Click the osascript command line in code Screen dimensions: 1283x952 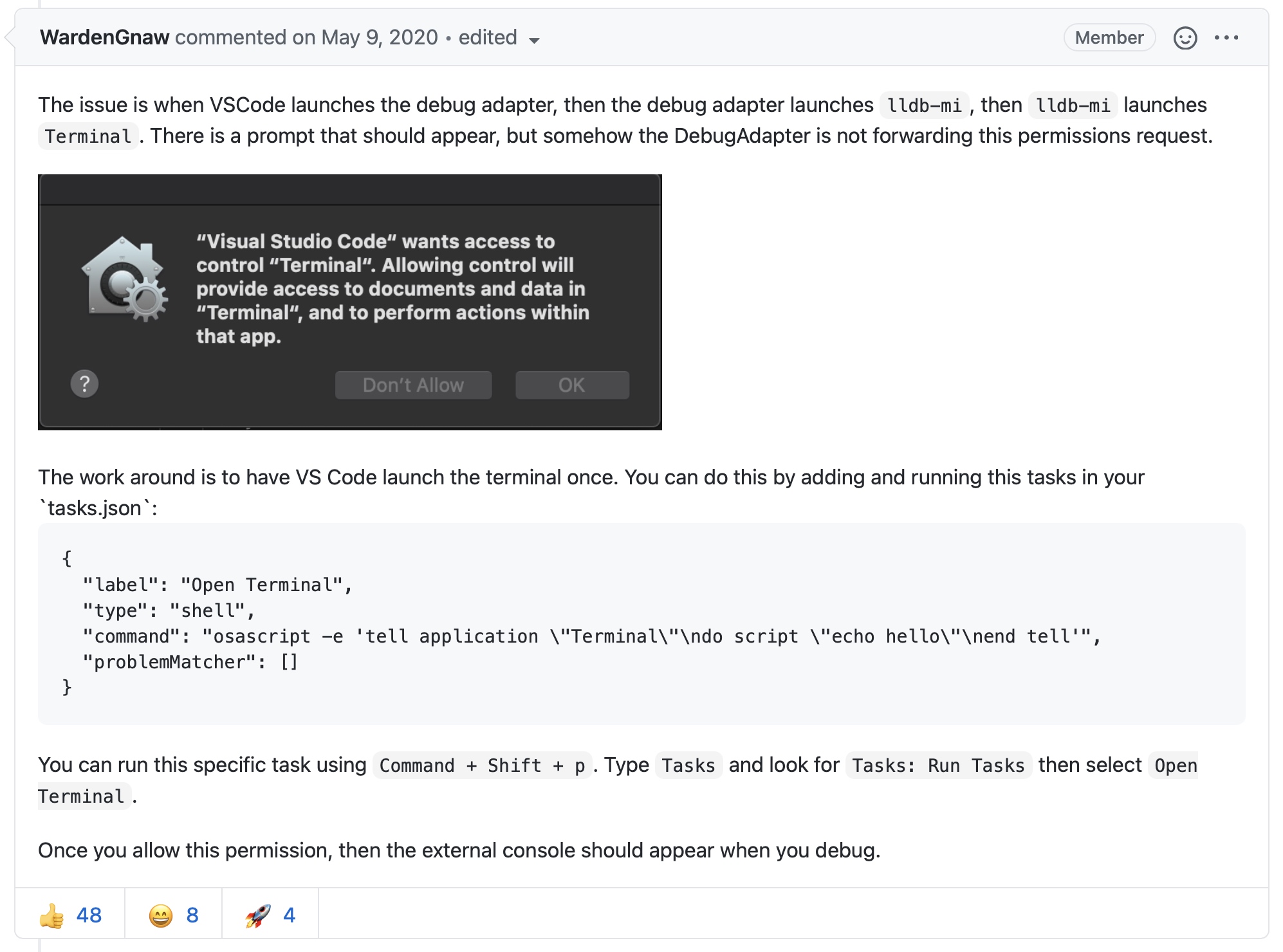[x=591, y=636]
